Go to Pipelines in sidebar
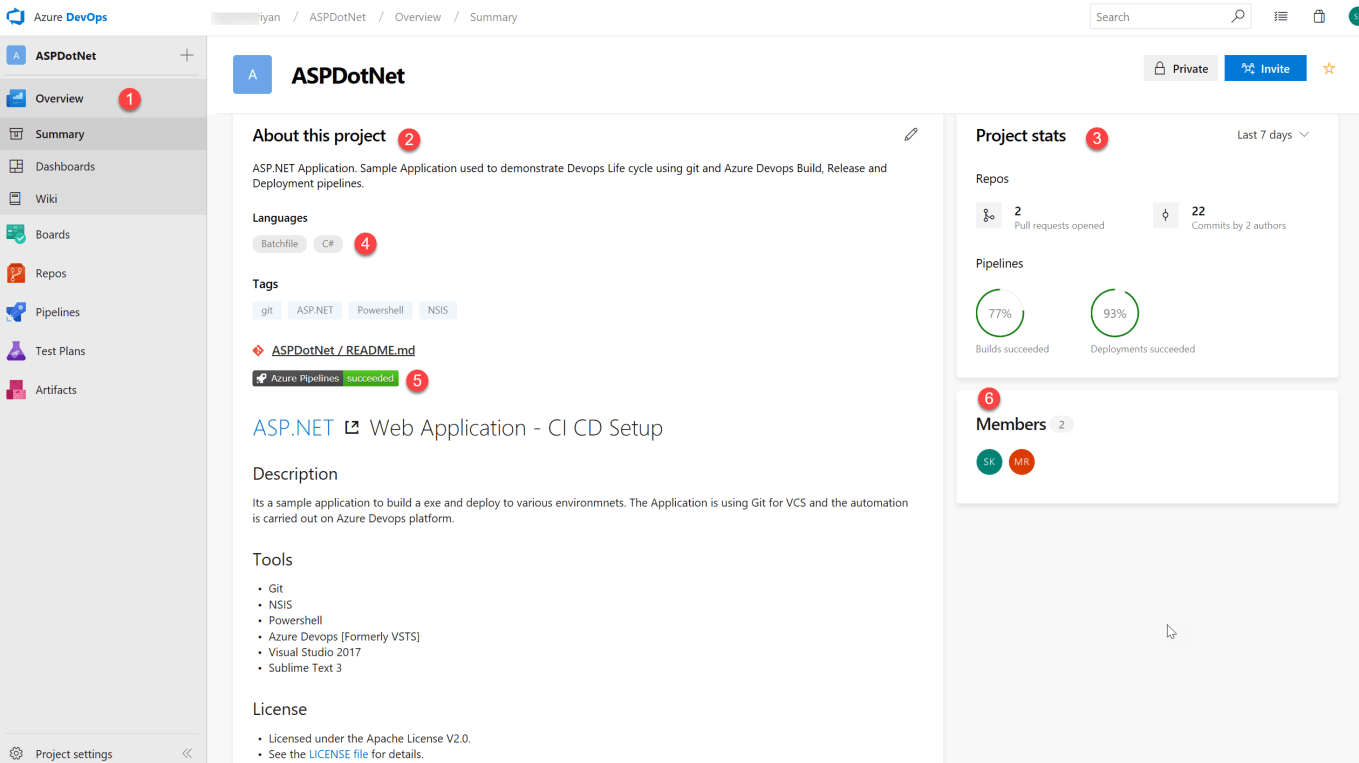The width and height of the screenshot is (1359, 763). [57, 312]
